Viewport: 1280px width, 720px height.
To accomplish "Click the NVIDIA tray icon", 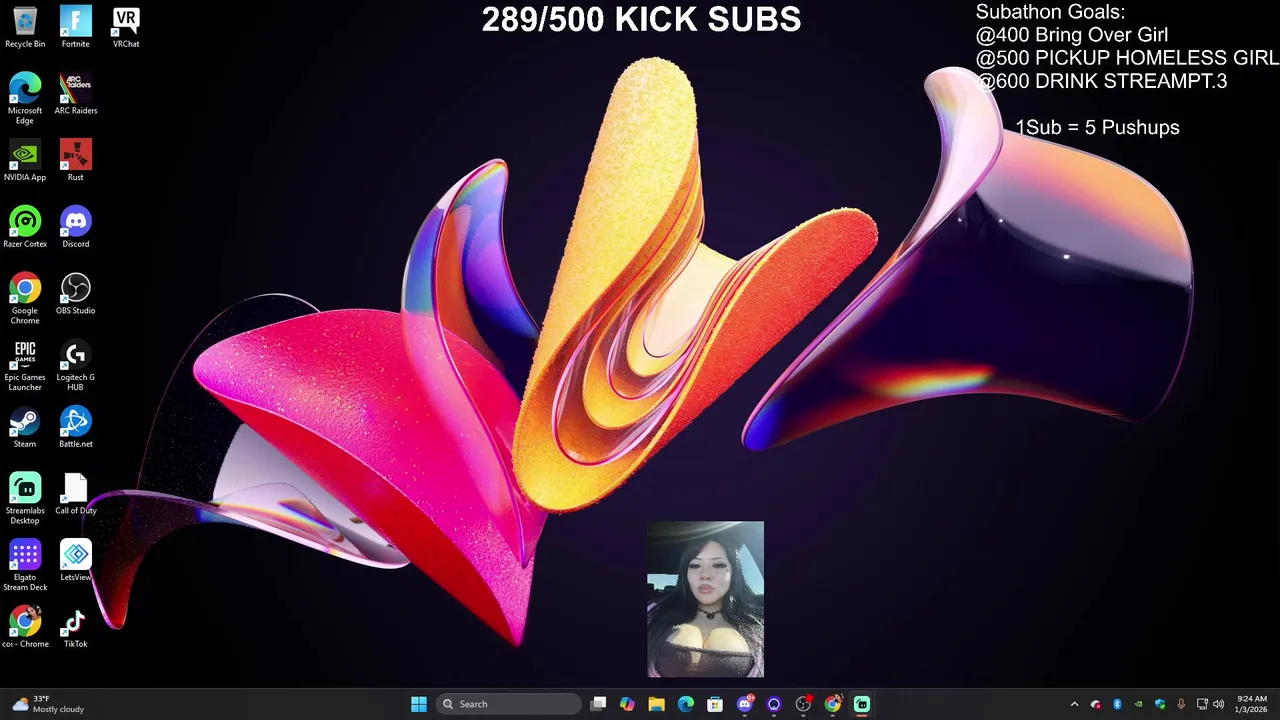I will point(1138,704).
